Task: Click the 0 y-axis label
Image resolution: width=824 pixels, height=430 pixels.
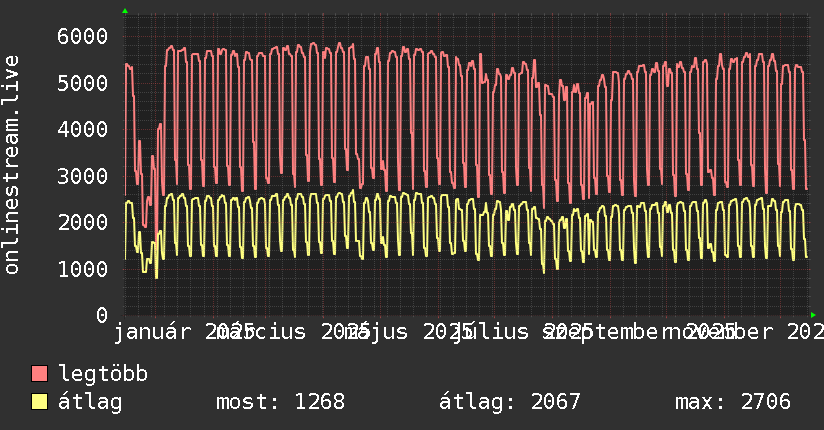Action: (102, 315)
